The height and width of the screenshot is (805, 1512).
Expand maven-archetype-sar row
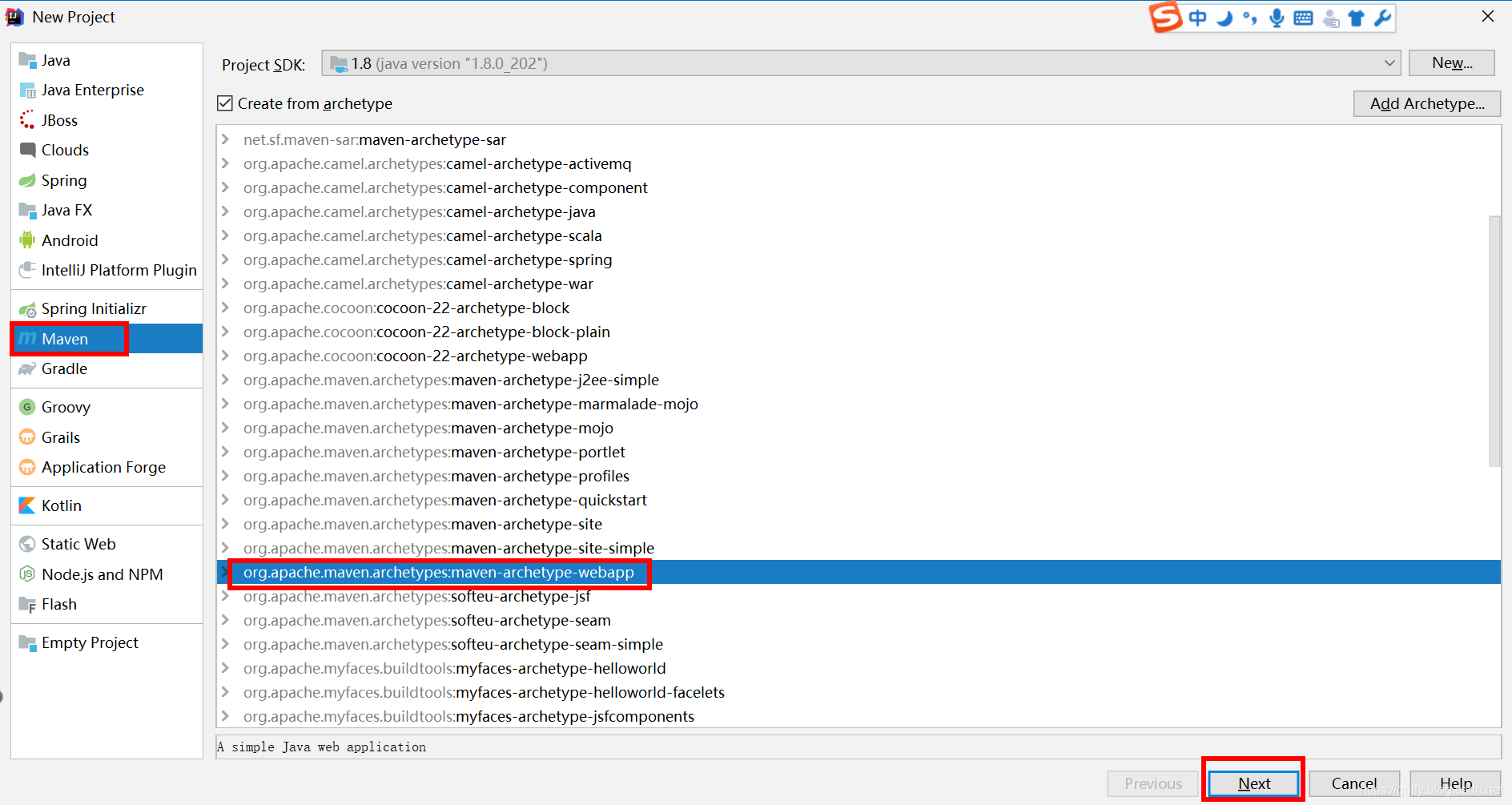tap(225, 139)
